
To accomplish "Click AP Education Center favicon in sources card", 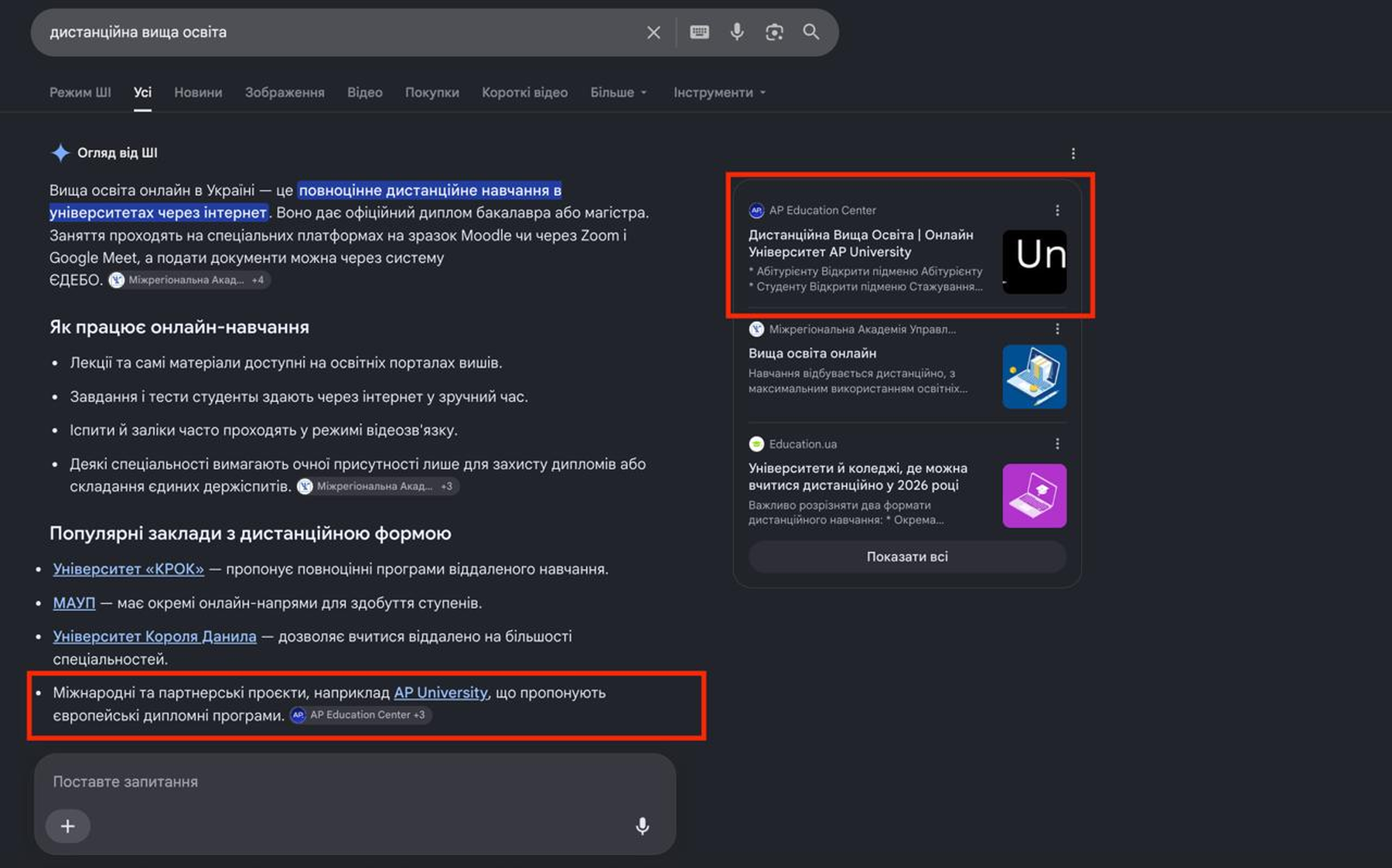I will 756,210.
